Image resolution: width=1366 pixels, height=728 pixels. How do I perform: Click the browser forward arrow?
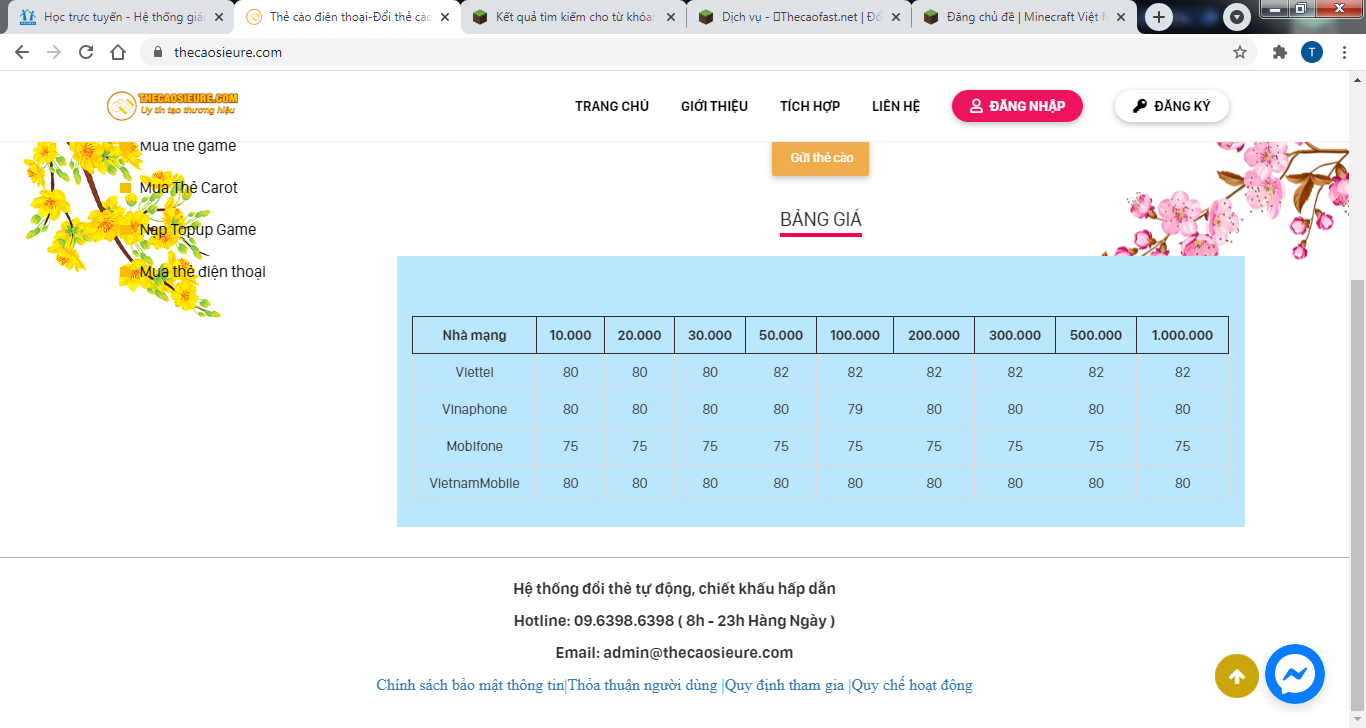click(x=54, y=52)
